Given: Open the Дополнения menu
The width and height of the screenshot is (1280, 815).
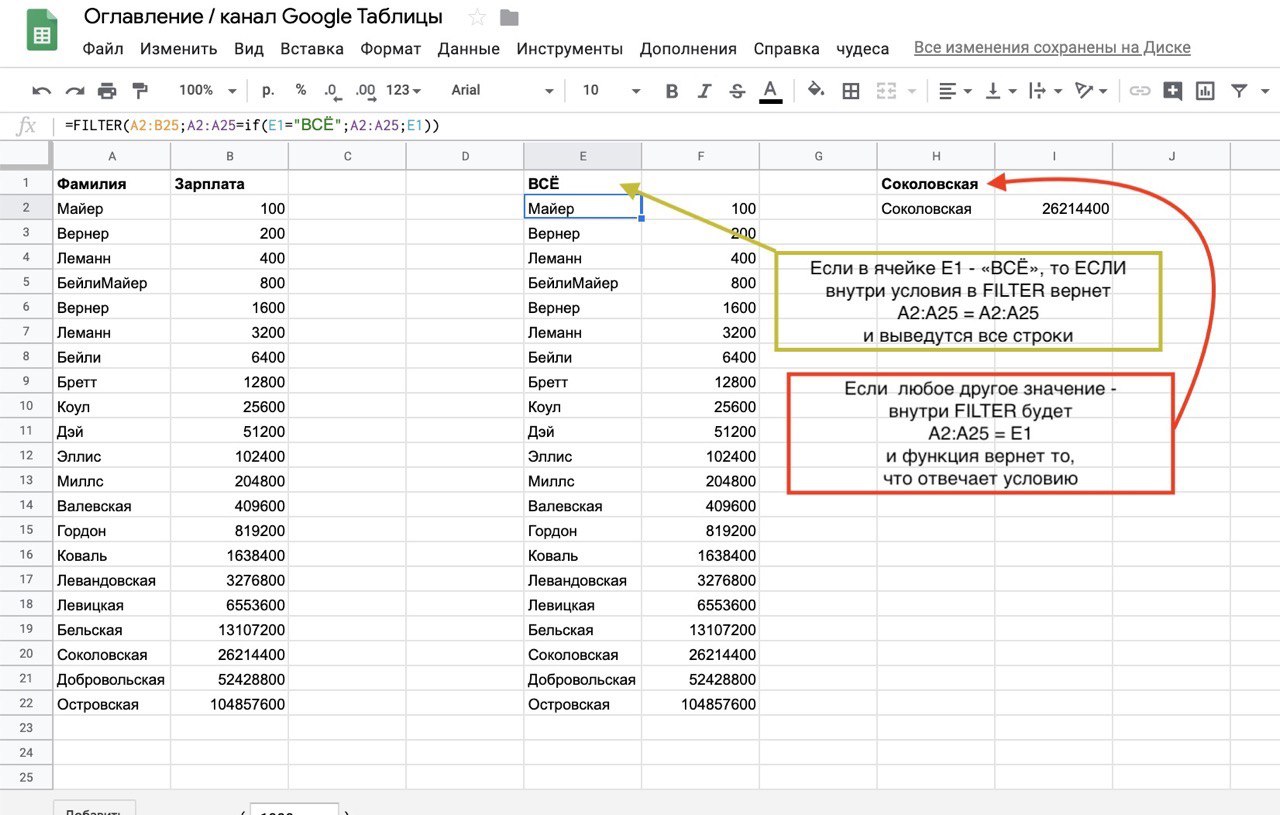Looking at the screenshot, I should point(688,48).
